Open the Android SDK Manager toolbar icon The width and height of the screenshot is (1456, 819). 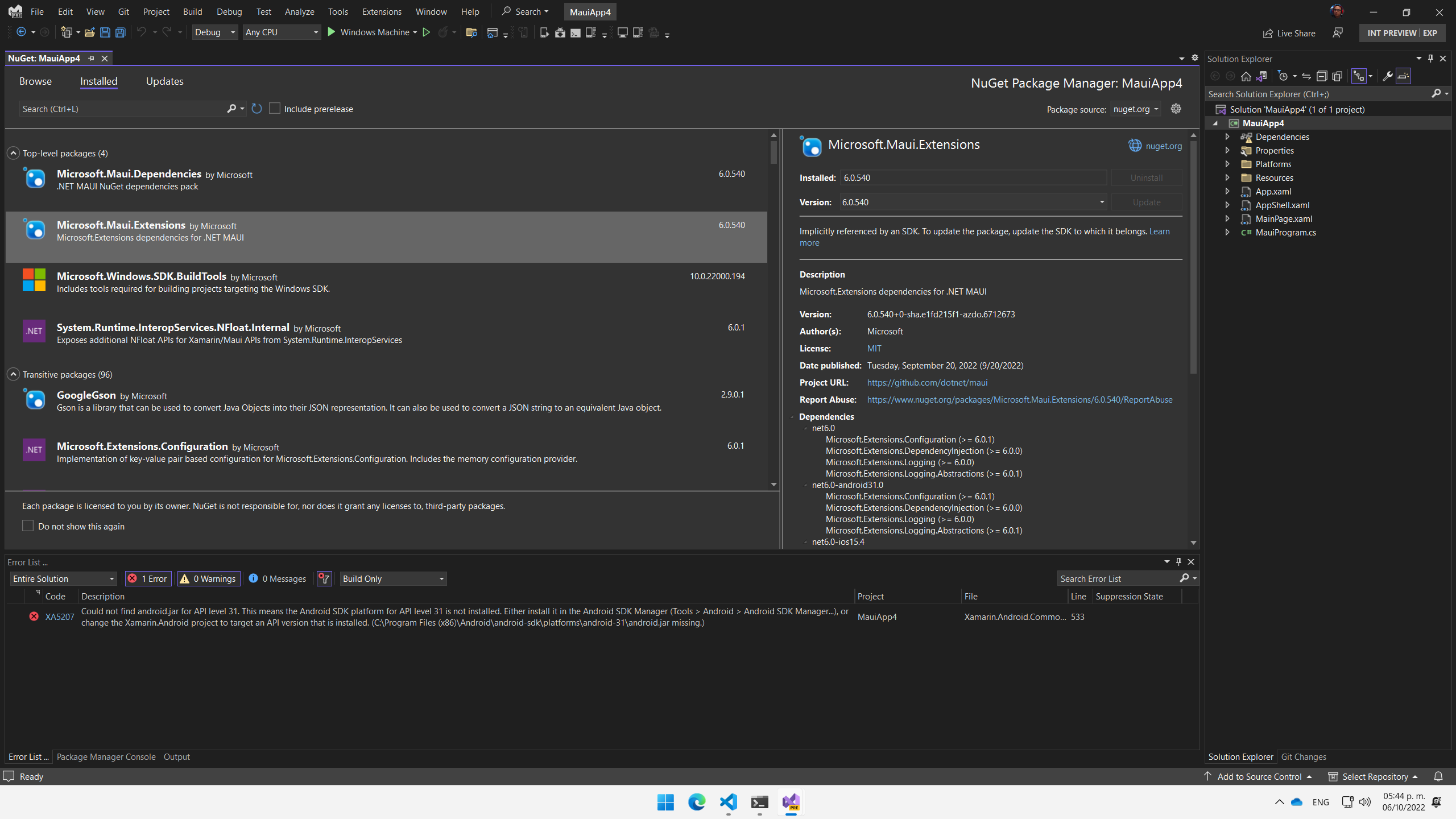pyautogui.click(x=560, y=32)
